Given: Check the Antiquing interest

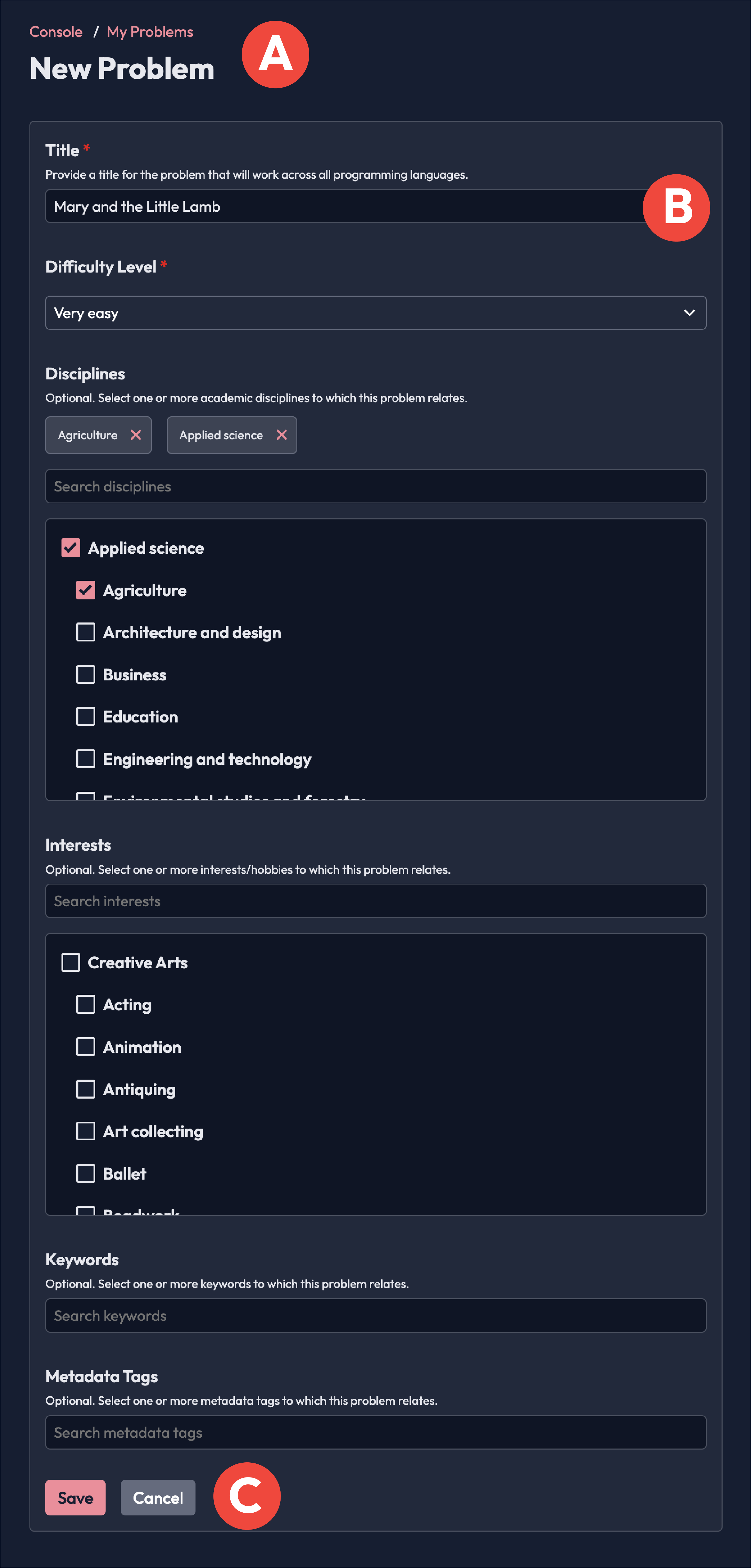Looking at the screenshot, I should coord(86,1089).
